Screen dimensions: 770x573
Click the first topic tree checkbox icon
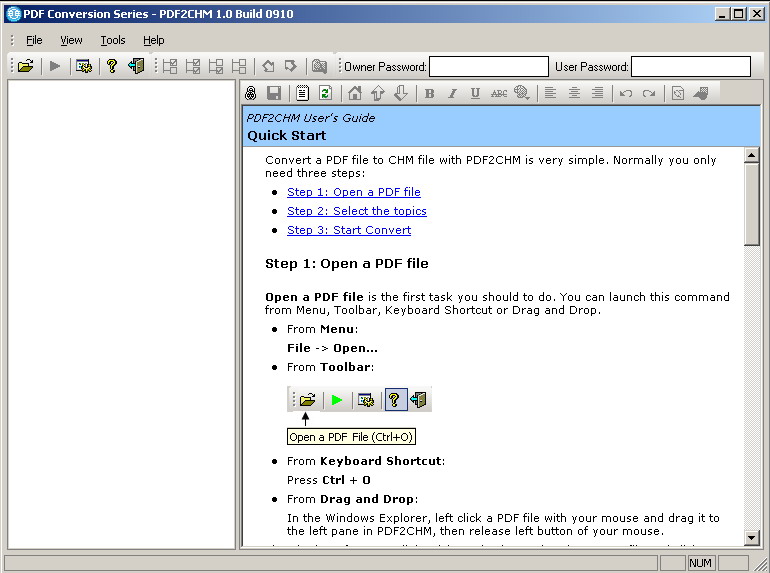170,66
